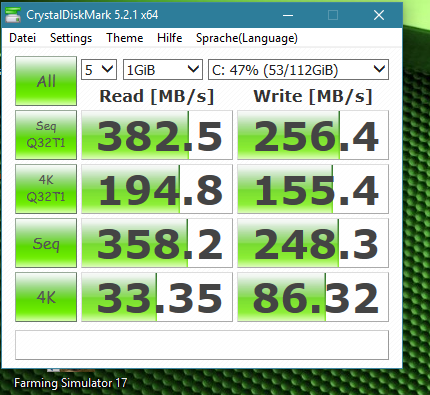Click the CrystalDiskMark app icon in title bar

(x=13, y=15)
